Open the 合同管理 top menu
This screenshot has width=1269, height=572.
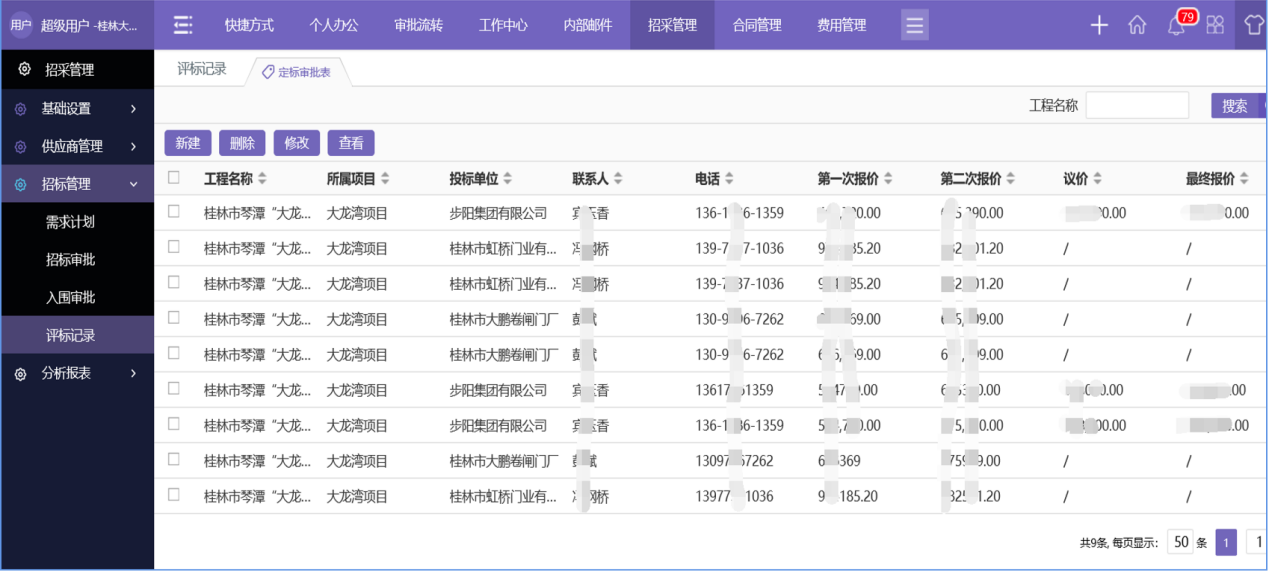click(x=757, y=25)
